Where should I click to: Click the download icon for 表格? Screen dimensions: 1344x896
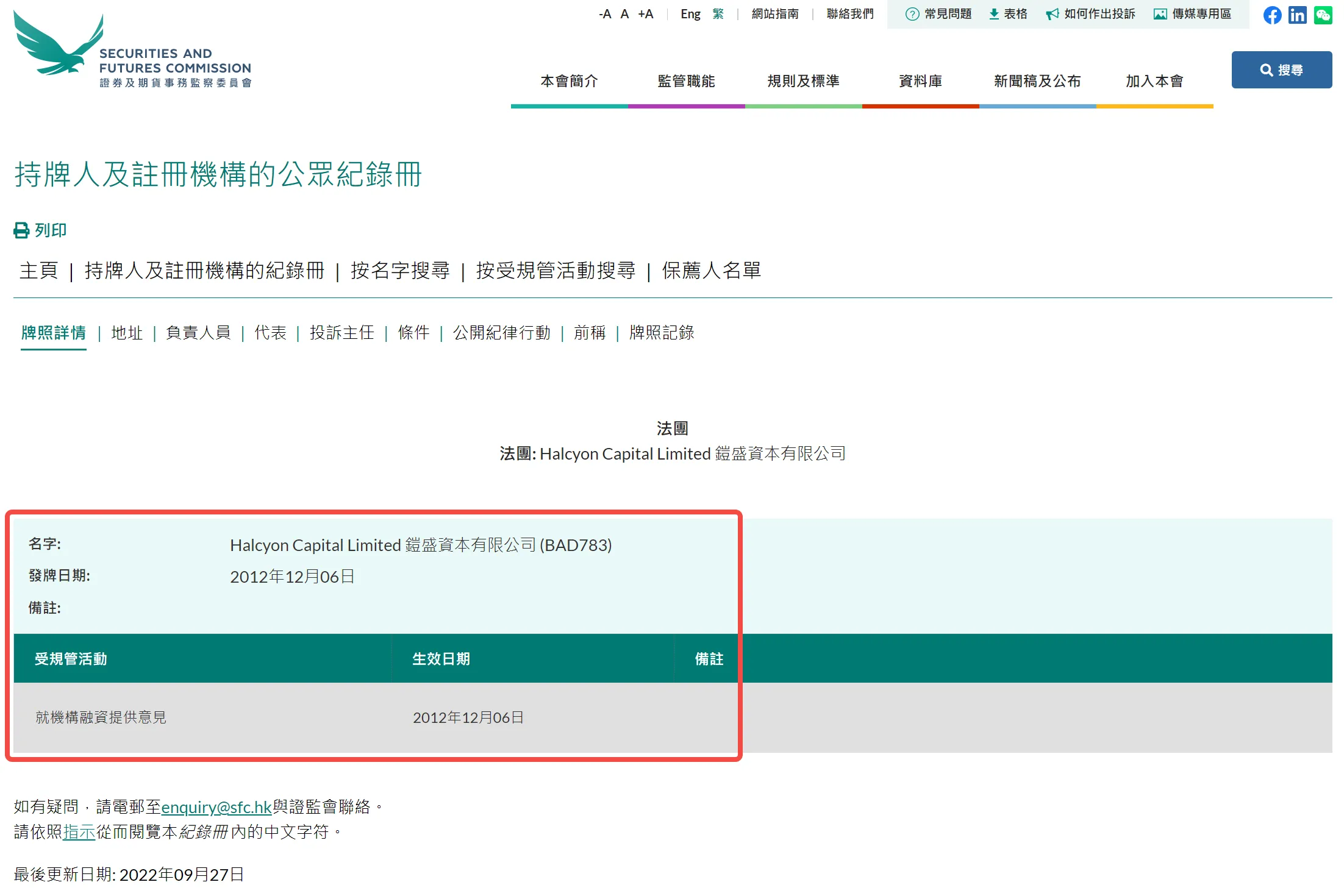click(993, 14)
